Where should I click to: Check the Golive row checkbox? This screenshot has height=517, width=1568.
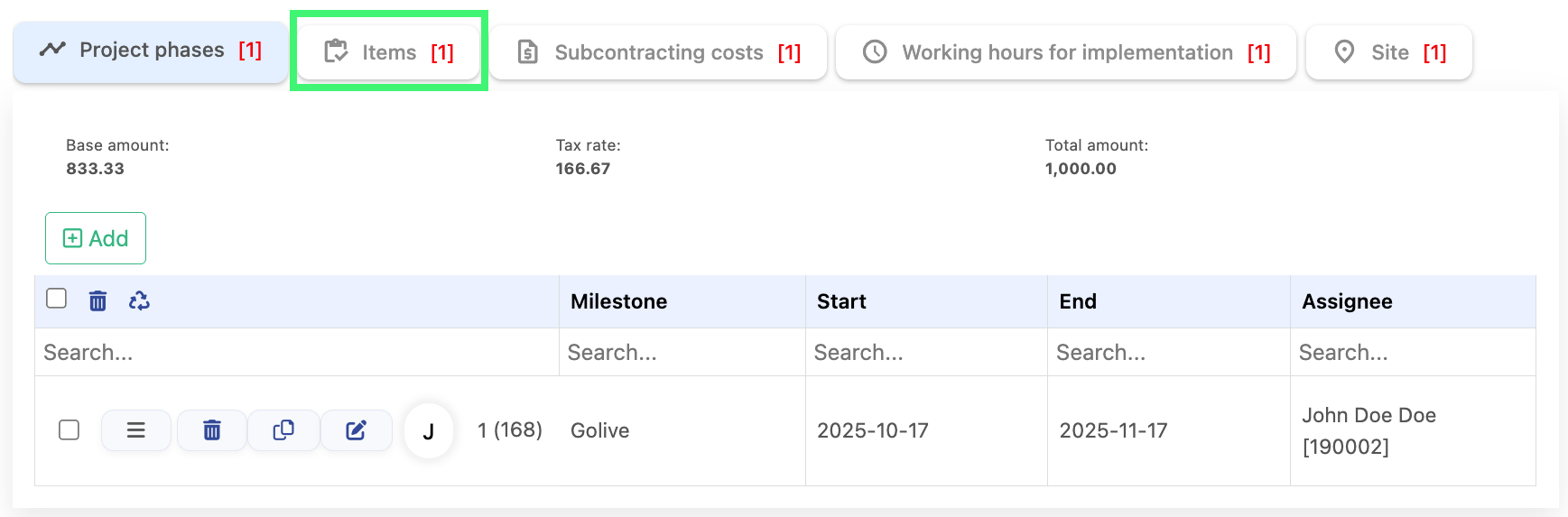[x=69, y=430]
